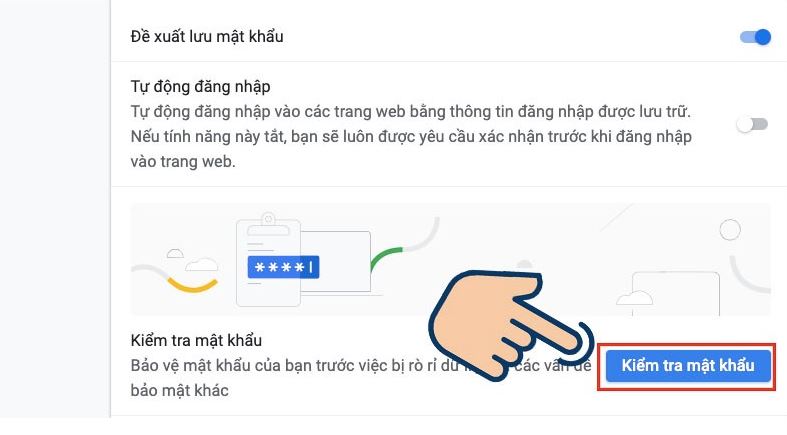Screen dimensions: 787x435
Task: Click the pointing hand cursor graphic
Action: pos(511,326)
